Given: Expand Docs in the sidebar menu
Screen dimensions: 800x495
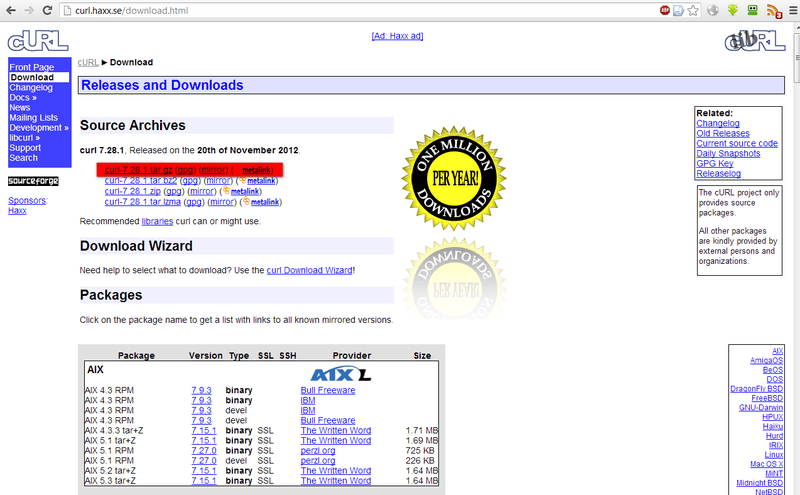Looking at the screenshot, I should [23, 97].
